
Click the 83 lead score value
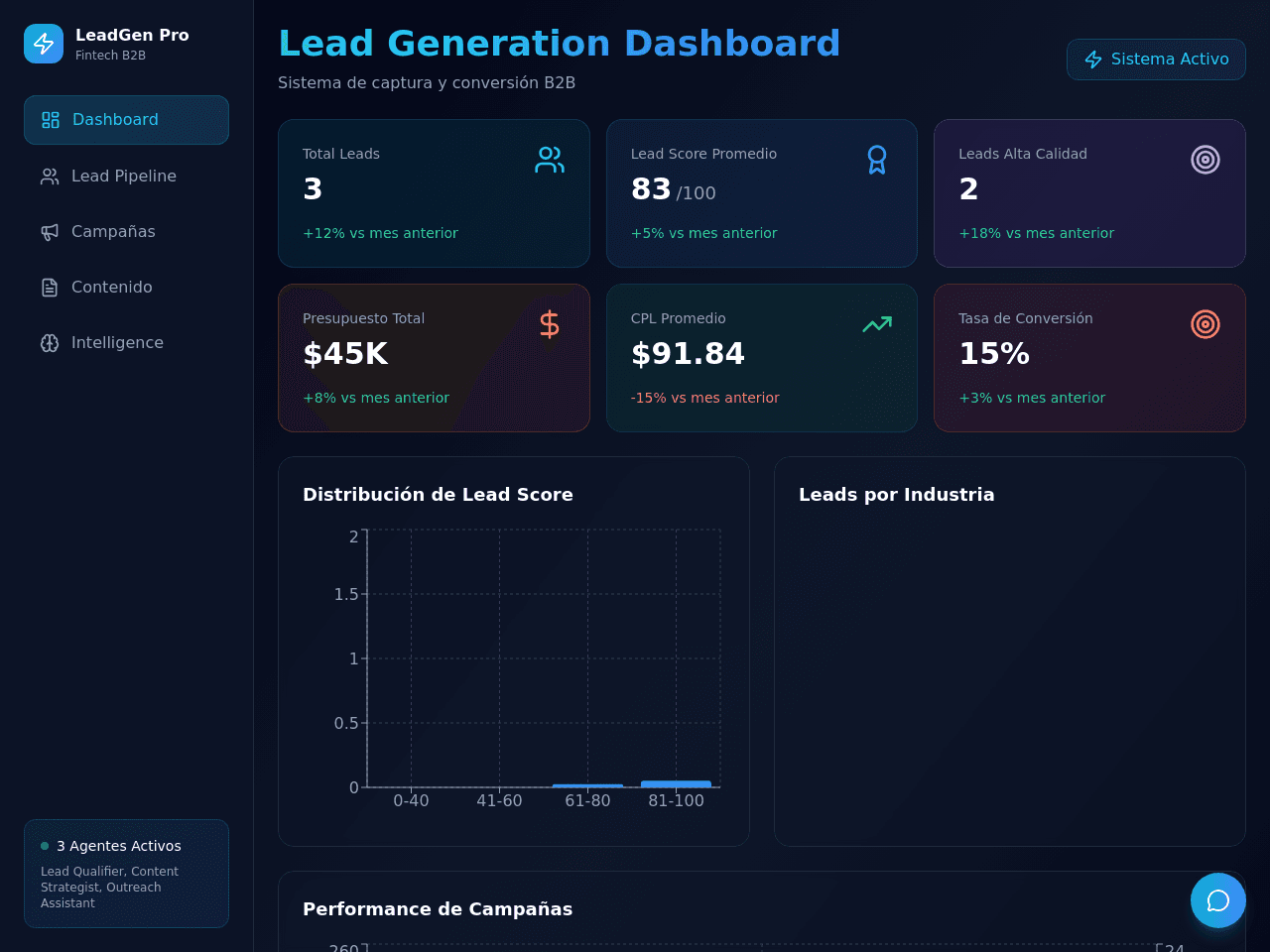651,189
